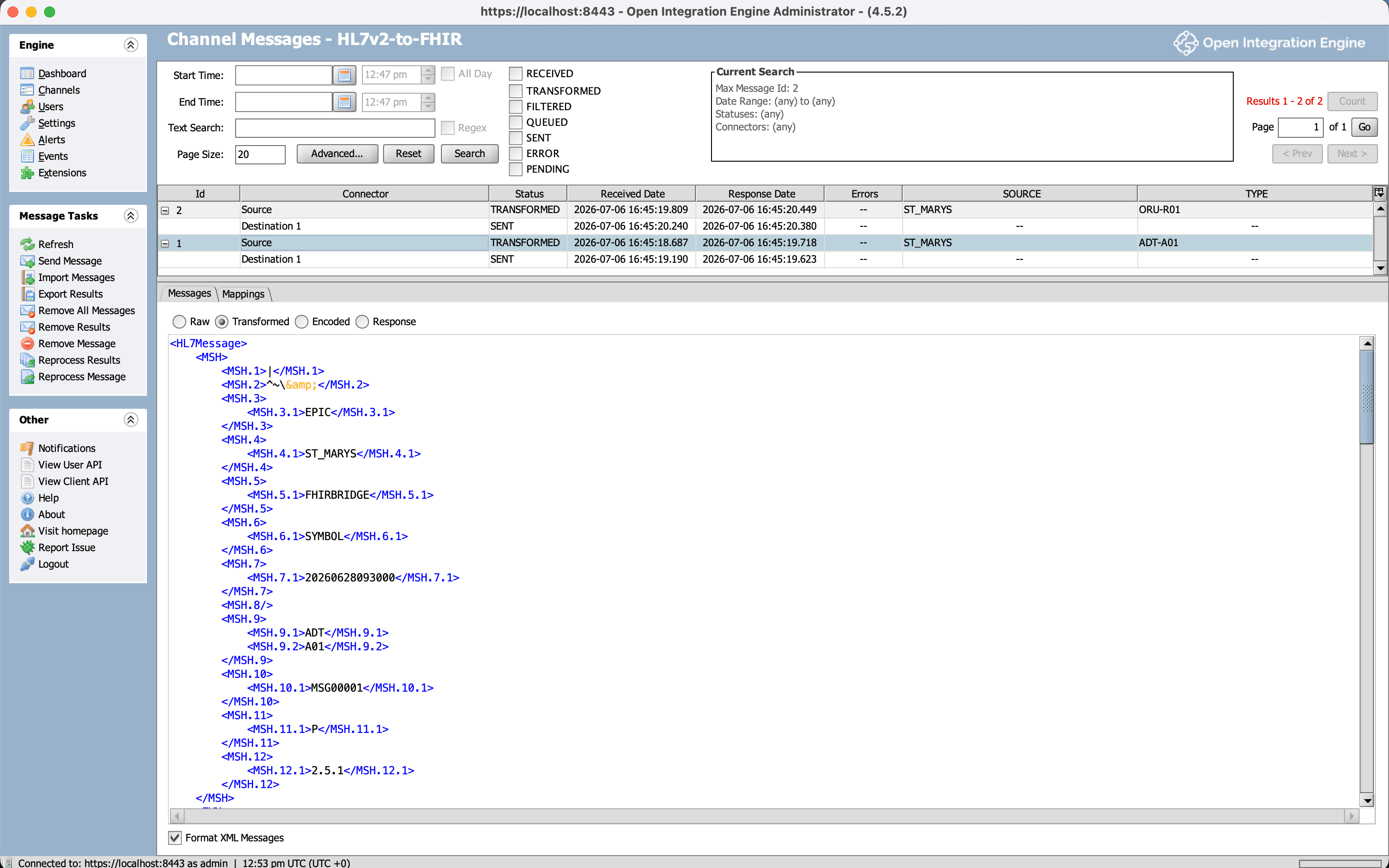Click message viewer horizontal scroll right arrow

point(1352,816)
